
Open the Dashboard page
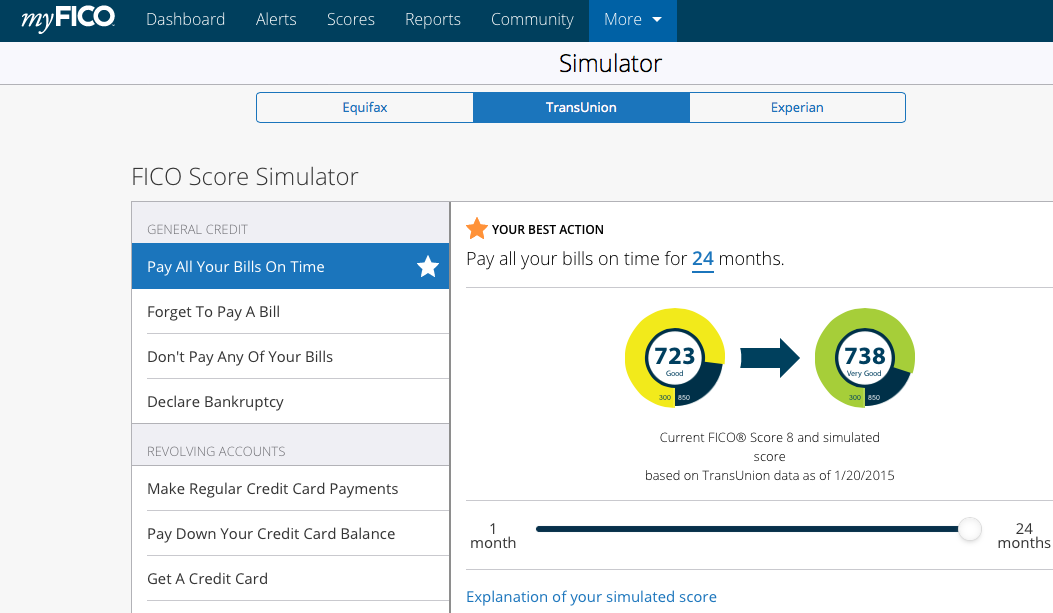(185, 19)
